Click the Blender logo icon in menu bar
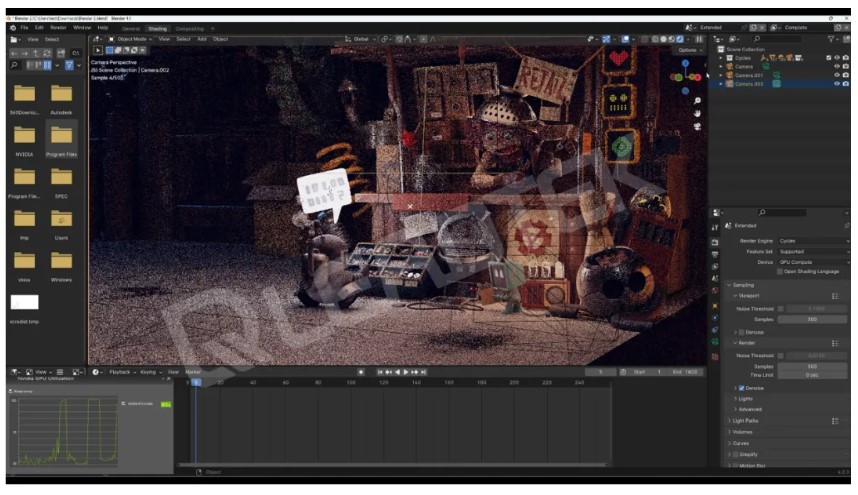 point(12,28)
